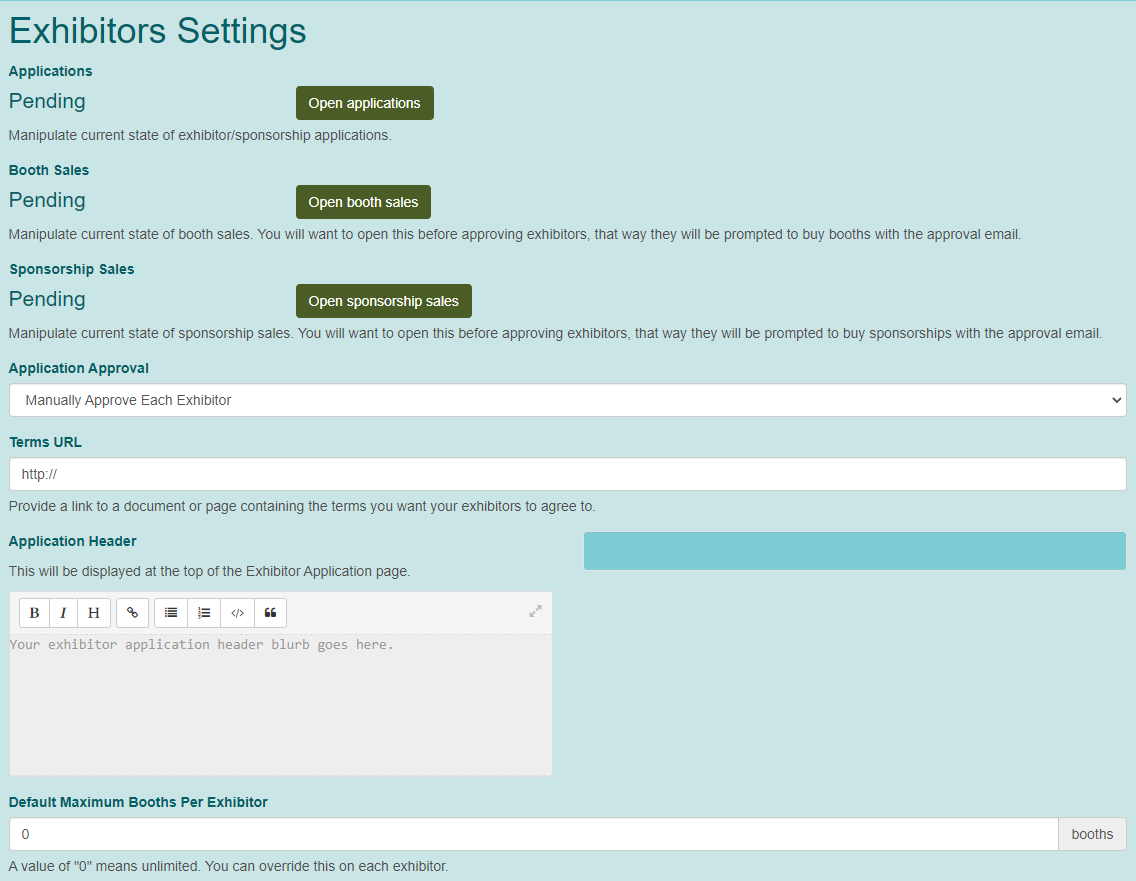Viewport: 1136px width, 881px height.
Task: Expand the editor to fullscreen
Action: coord(535,611)
